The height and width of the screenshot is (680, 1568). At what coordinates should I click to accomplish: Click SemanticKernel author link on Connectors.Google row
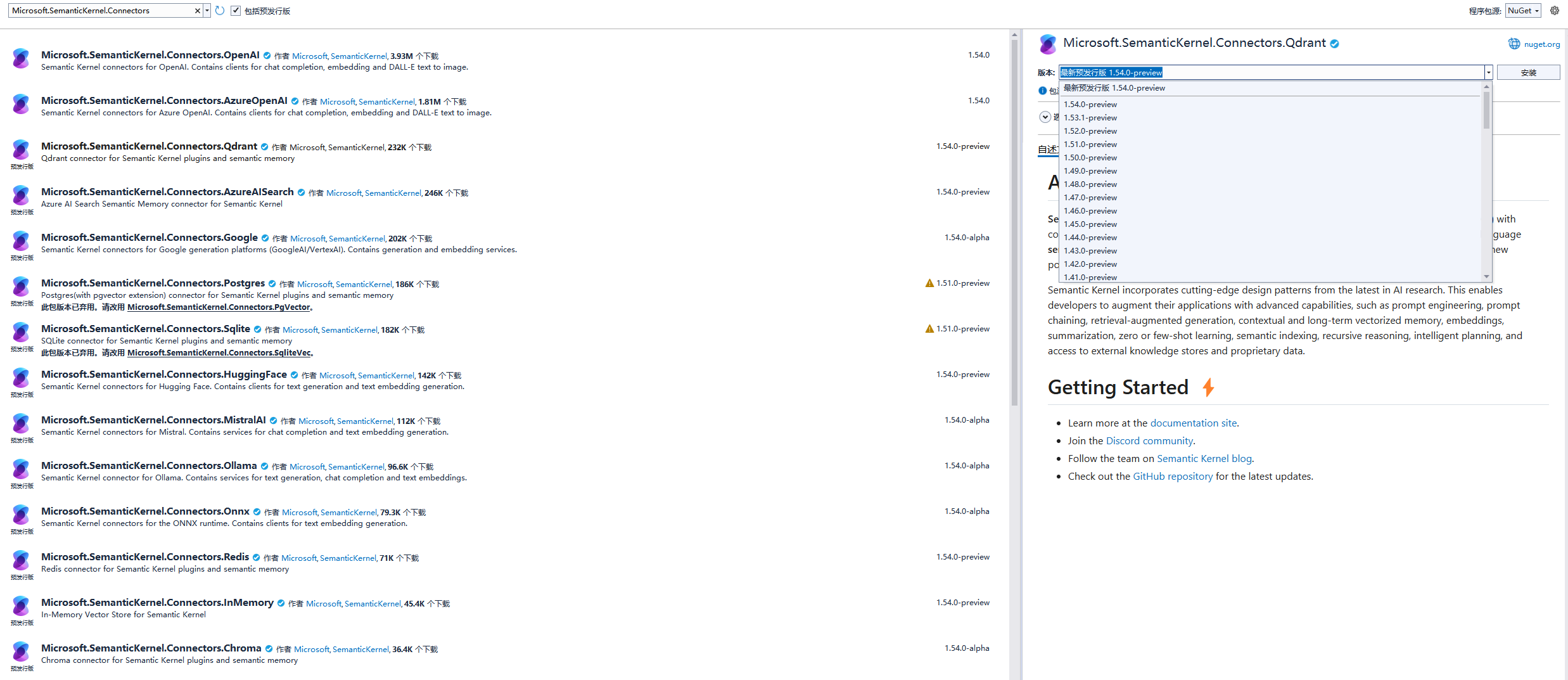pos(357,239)
